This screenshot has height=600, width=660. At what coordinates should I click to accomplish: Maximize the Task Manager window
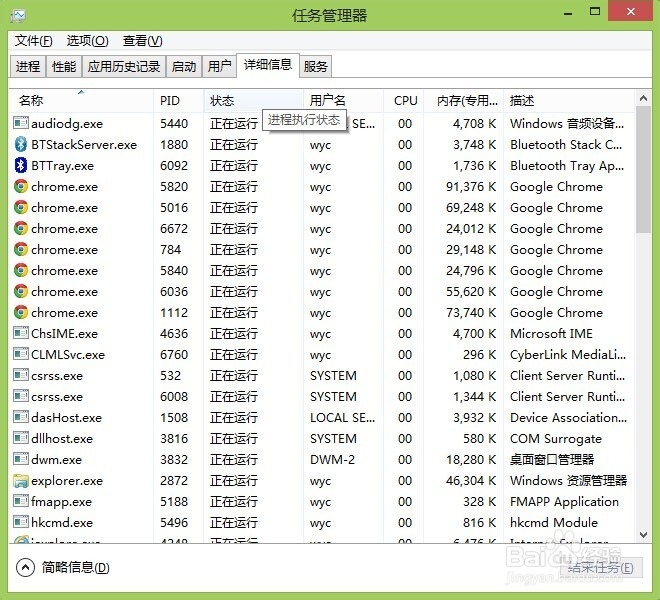(x=595, y=12)
